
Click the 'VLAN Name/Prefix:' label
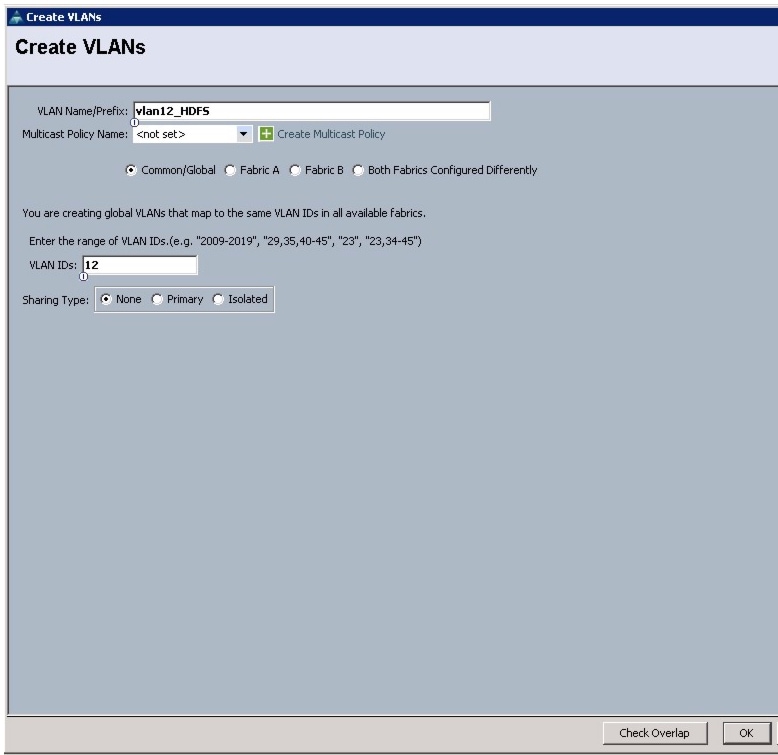coord(82,111)
